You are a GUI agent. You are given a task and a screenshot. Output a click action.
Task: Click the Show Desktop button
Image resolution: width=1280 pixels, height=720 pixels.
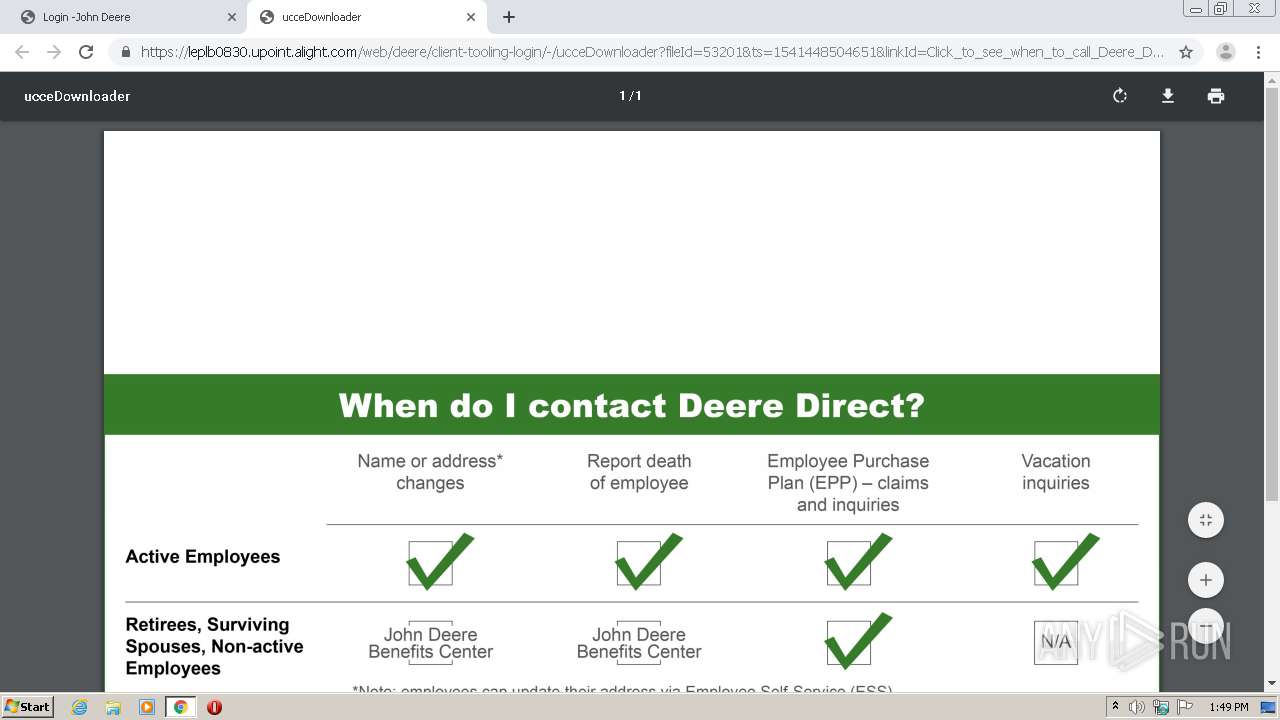click(x=1268, y=707)
